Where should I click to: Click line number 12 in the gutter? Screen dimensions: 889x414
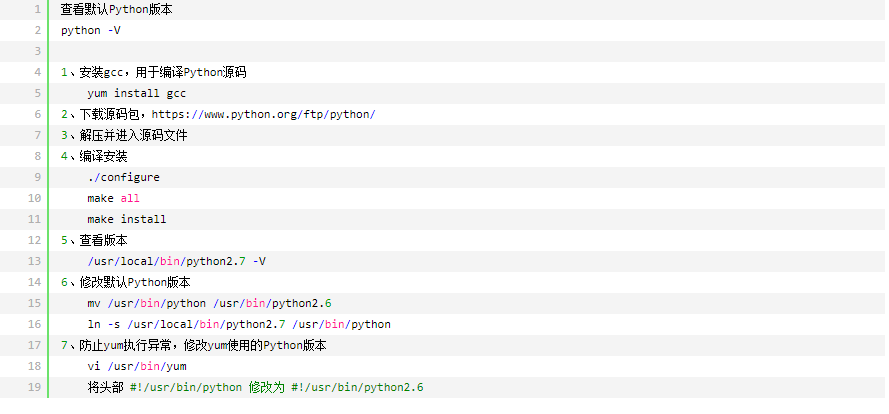pos(34,240)
